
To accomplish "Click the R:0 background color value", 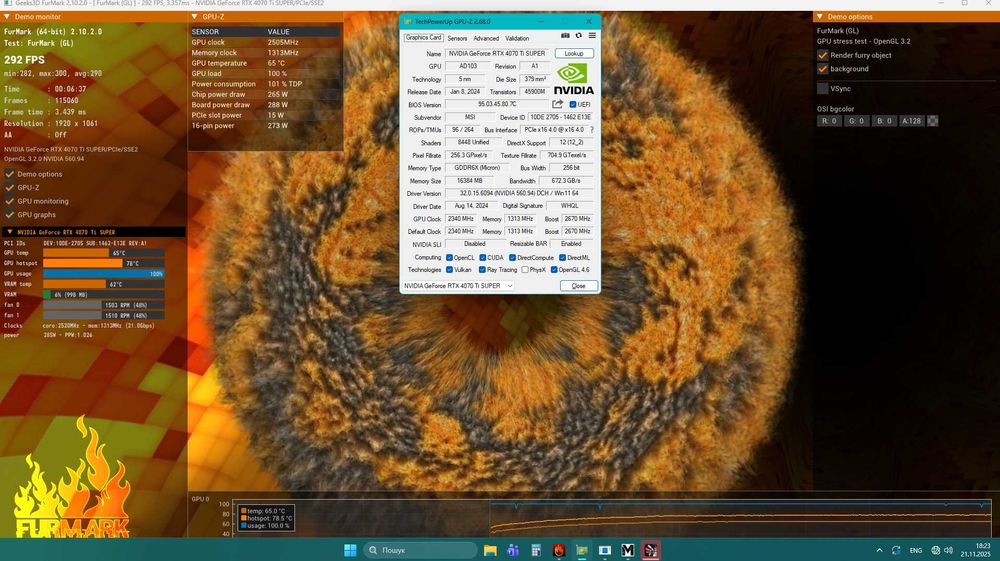I will click(x=829, y=121).
